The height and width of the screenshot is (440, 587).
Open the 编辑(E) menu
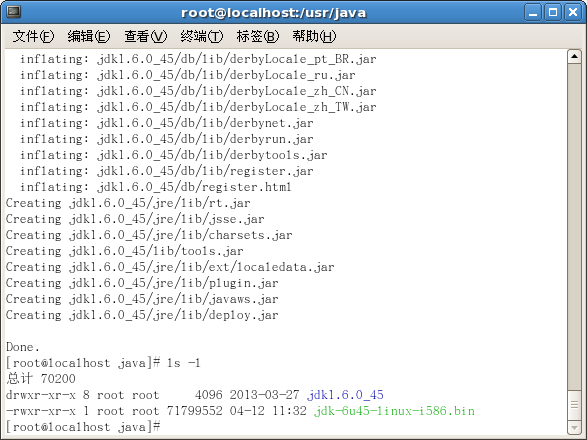[89, 36]
